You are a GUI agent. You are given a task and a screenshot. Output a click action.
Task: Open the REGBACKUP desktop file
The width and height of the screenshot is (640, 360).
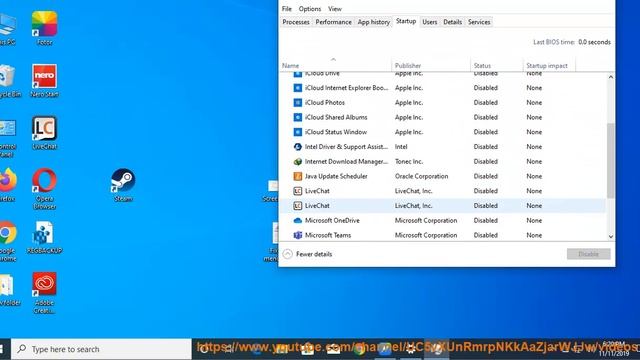44,238
